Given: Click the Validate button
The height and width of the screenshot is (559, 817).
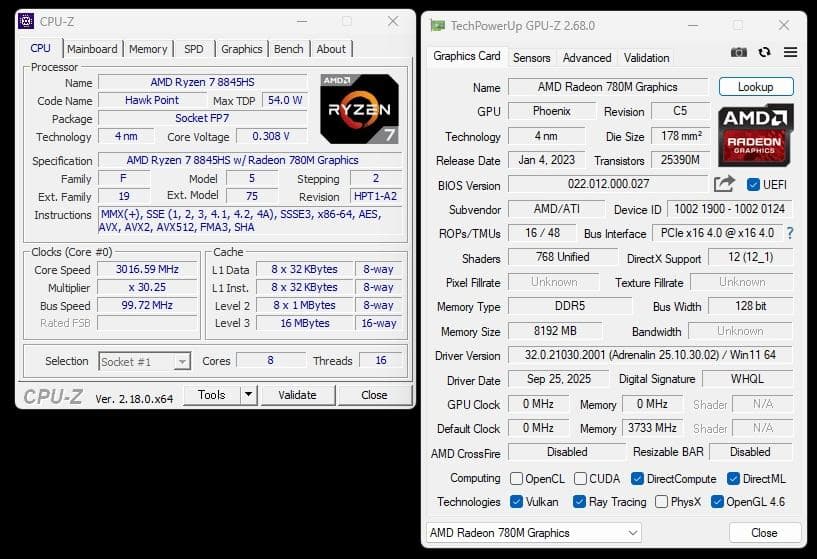Looking at the screenshot, I should (x=298, y=395).
